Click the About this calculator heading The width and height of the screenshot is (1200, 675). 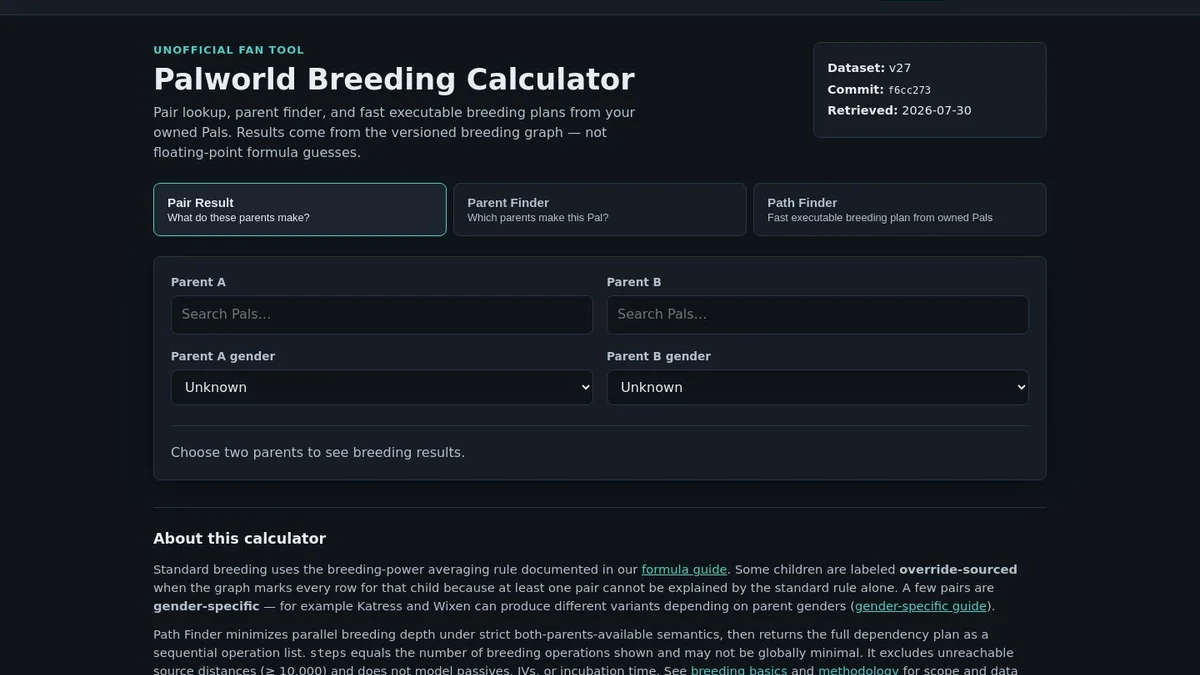point(239,538)
